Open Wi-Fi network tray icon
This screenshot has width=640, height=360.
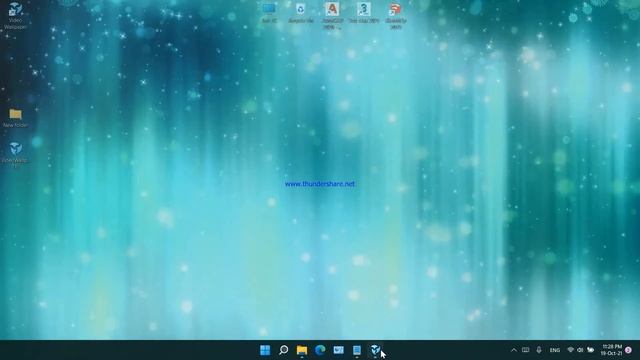(x=571, y=350)
